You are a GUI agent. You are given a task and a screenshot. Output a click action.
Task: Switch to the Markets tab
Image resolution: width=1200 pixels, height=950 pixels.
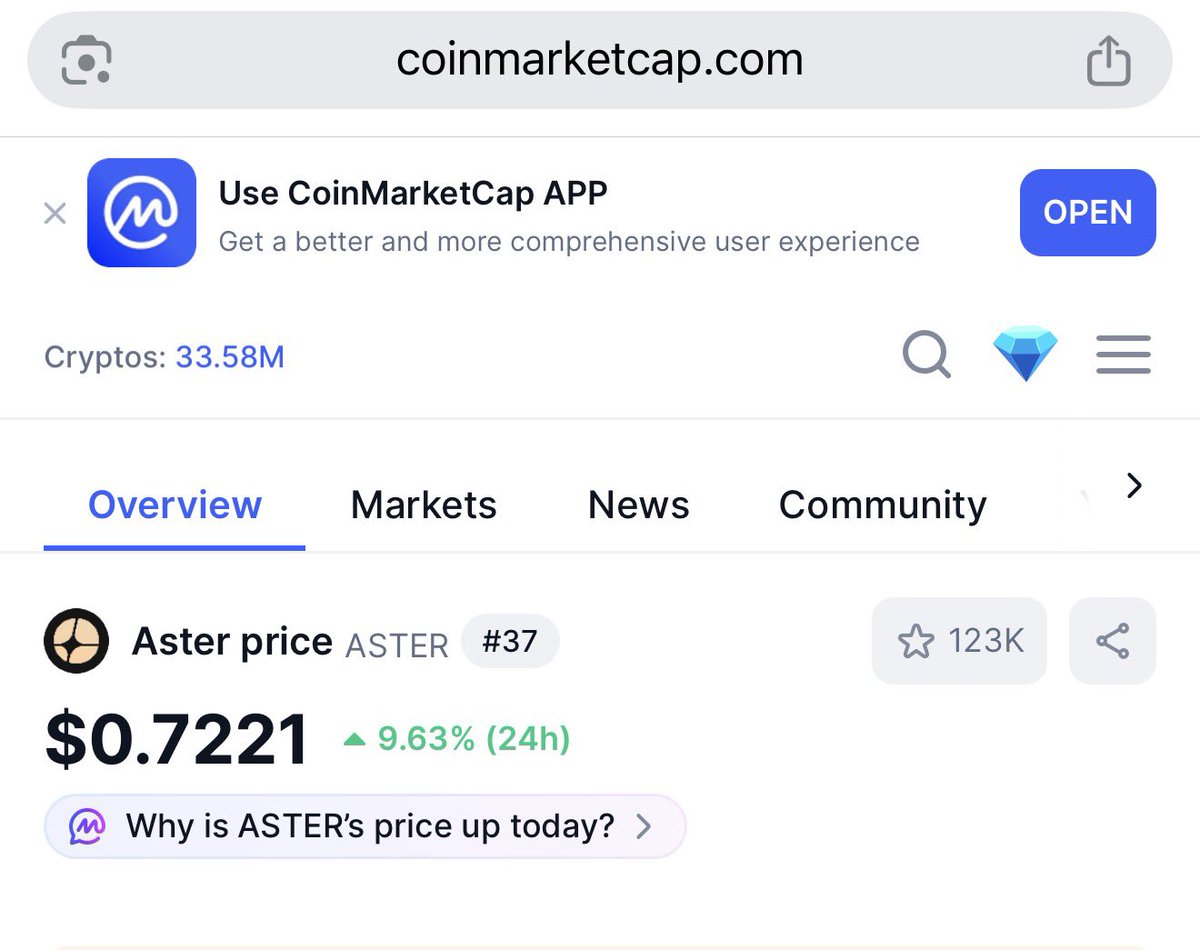(423, 505)
